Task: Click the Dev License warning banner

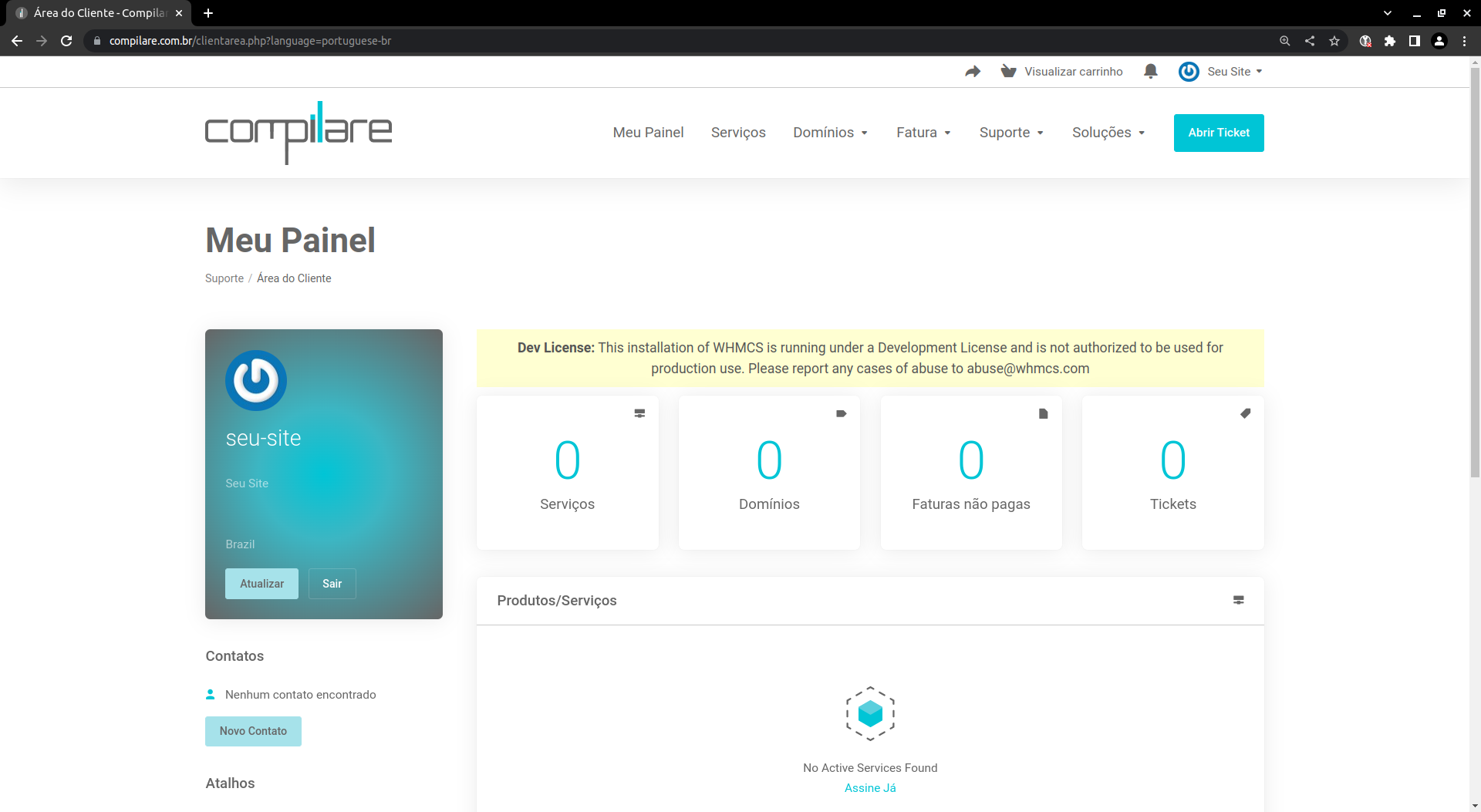Action: pyautogui.click(x=870, y=358)
